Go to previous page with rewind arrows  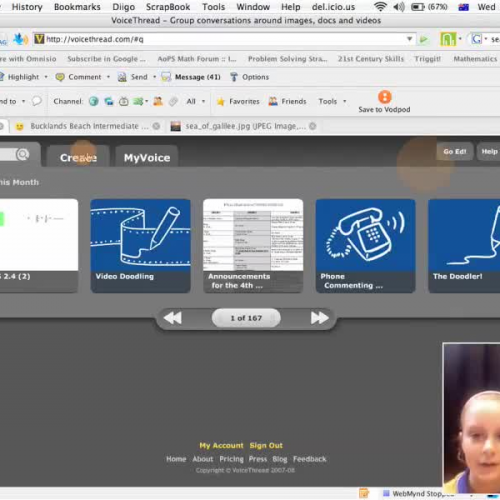click(173, 318)
